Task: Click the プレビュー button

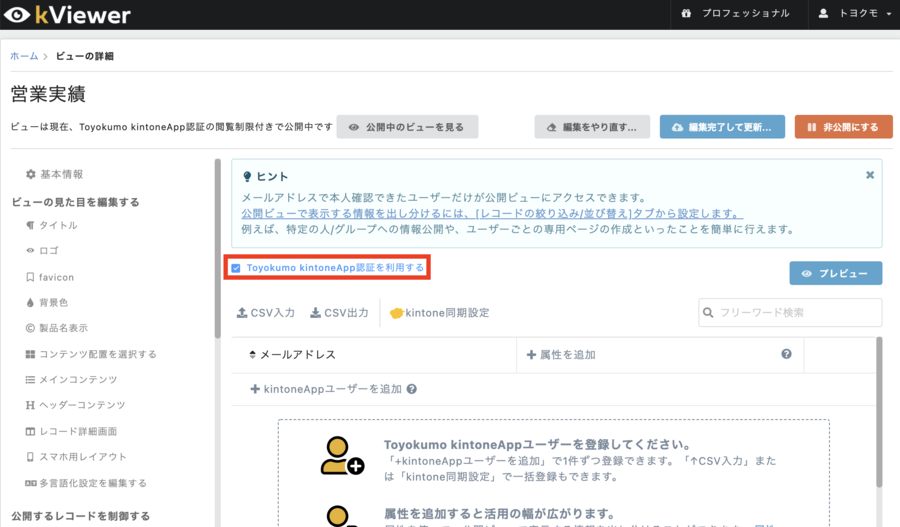Action: tap(836, 273)
